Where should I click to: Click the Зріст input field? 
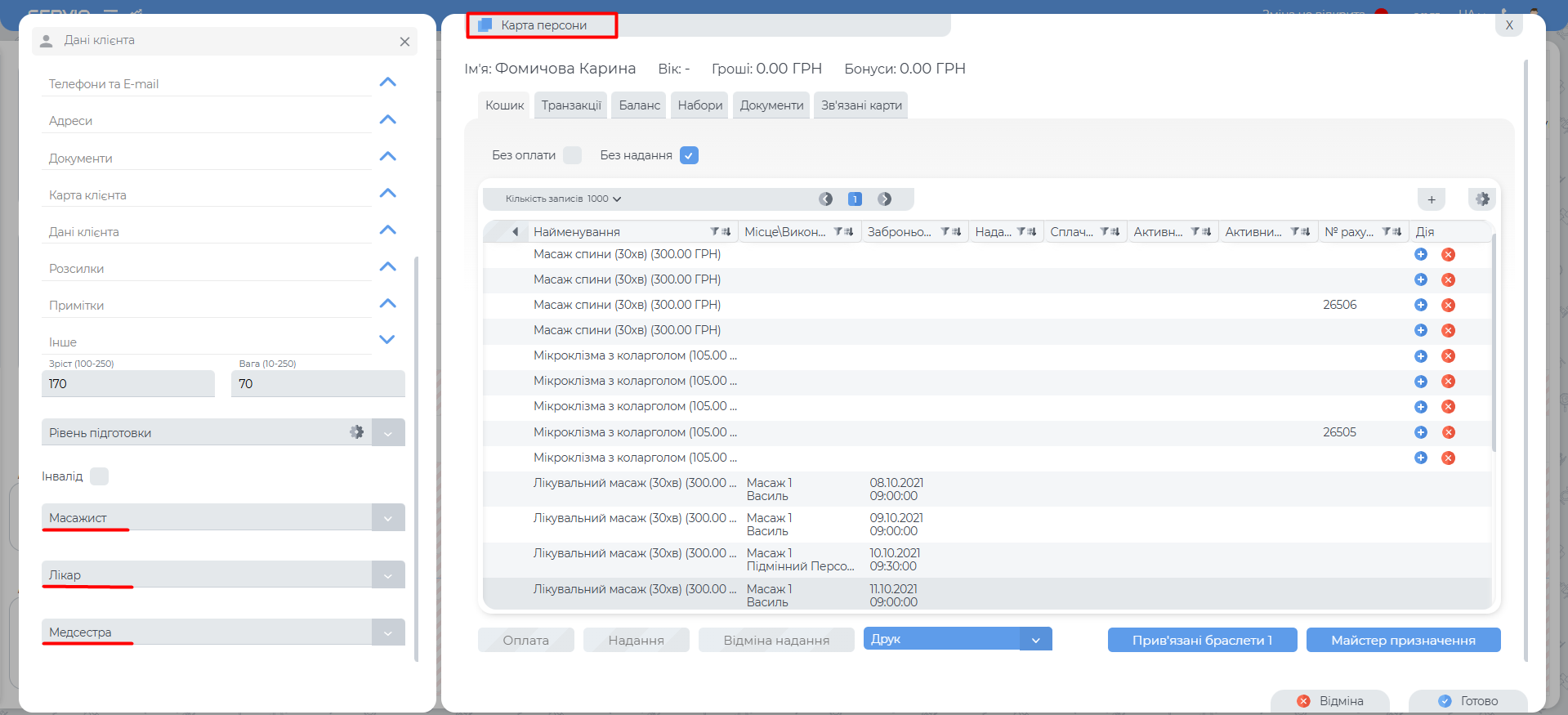127,384
